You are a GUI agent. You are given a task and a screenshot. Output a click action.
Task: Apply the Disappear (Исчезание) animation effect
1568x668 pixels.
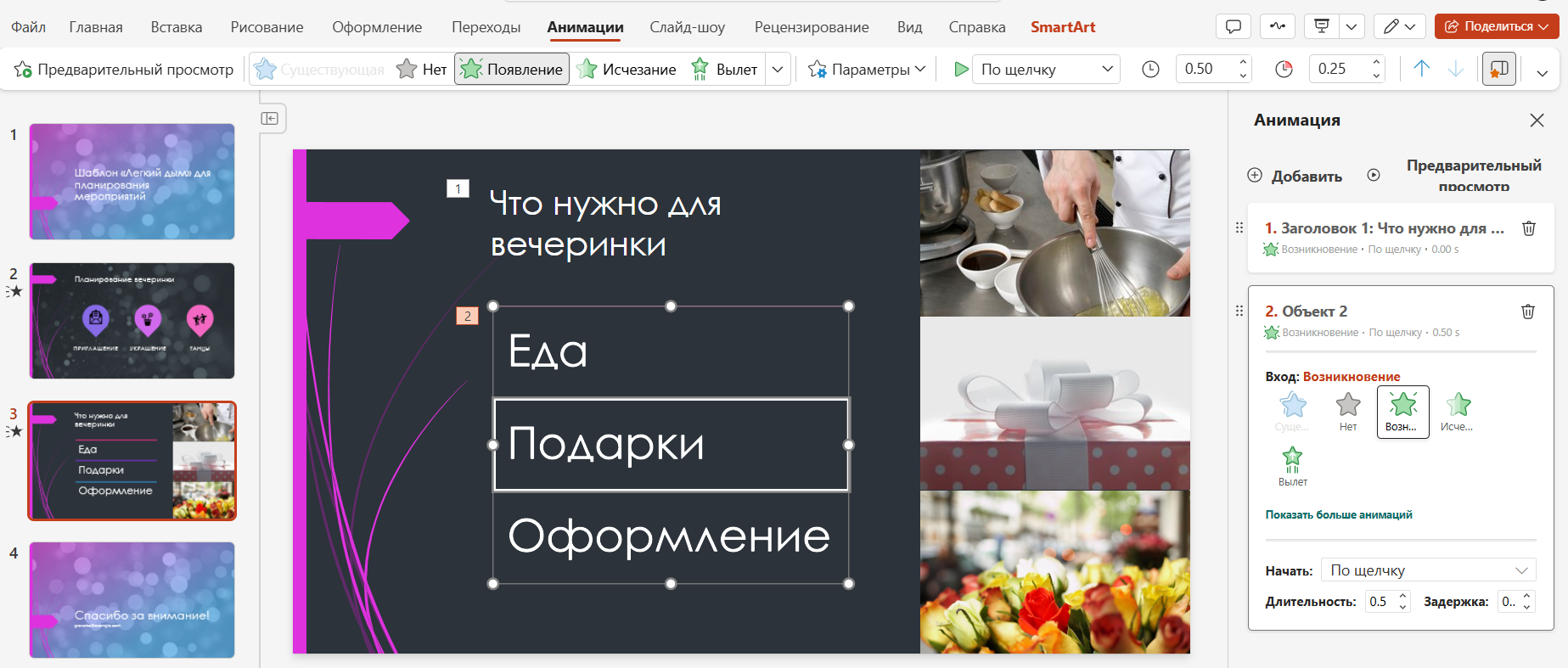[627, 70]
